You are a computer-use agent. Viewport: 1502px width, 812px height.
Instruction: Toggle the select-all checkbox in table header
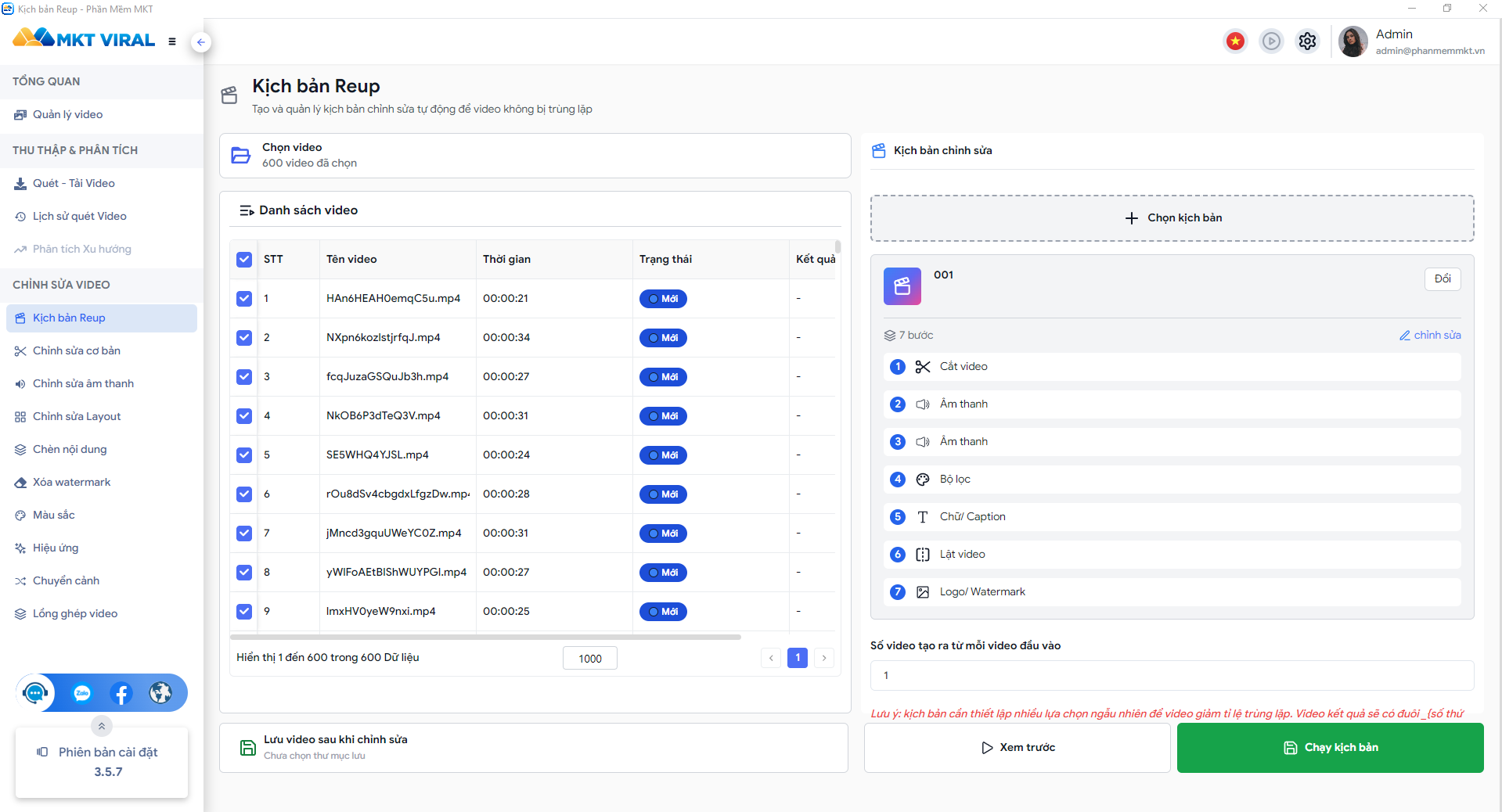244,260
